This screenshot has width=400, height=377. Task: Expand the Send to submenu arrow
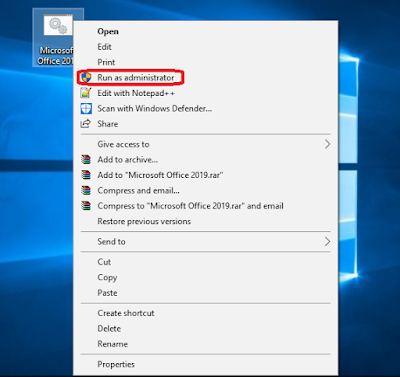pos(327,241)
